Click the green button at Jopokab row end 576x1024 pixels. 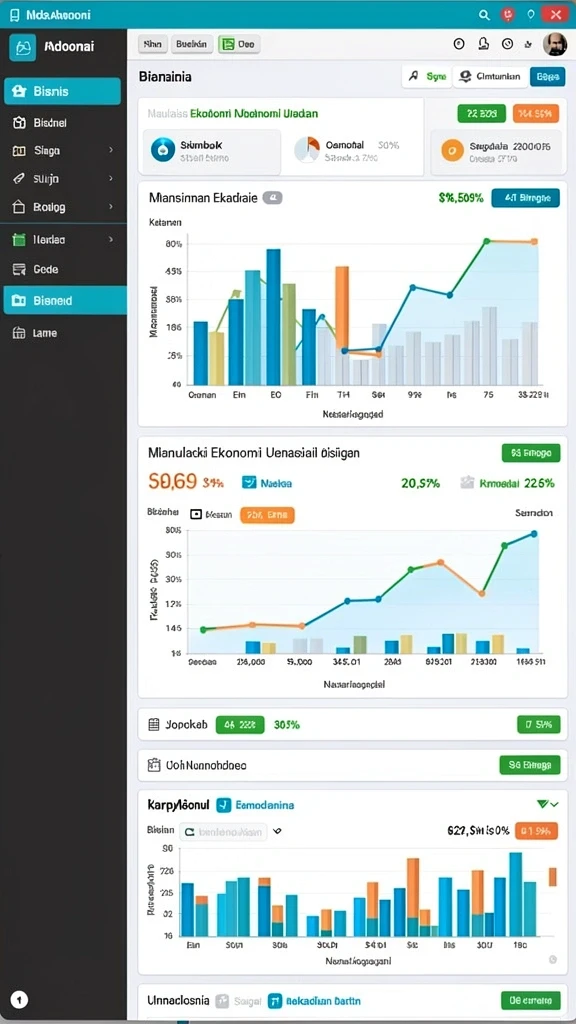click(x=539, y=724)
